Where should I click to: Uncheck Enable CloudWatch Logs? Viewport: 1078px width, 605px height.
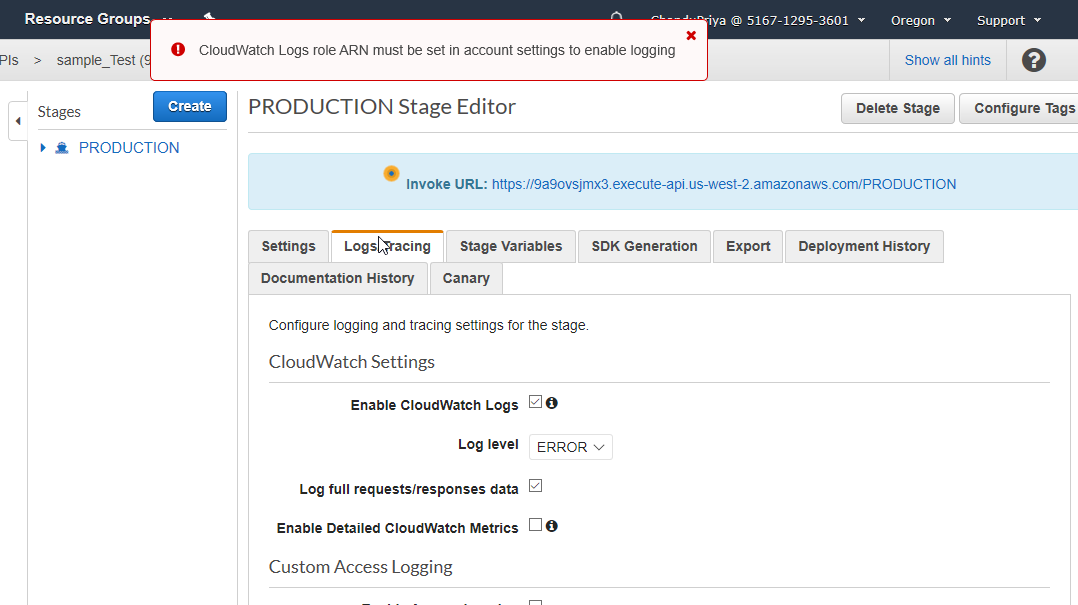535,402
